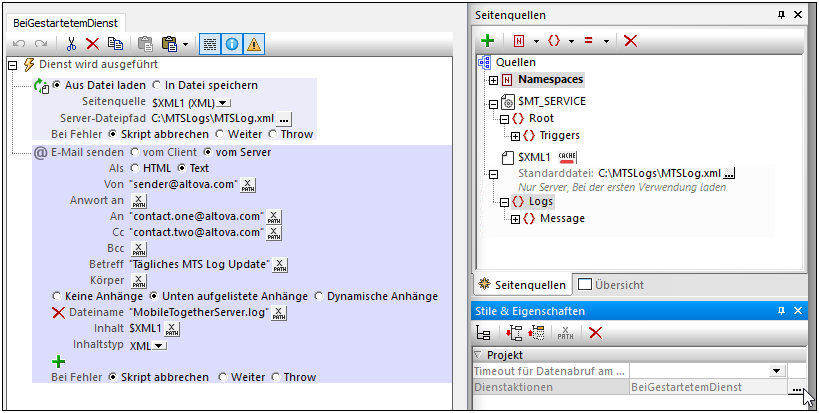The height and width of the screenshot is (413, 819).
Task: Click the blue info circle toolbar icon
Action: pyautogui.click(x=231, y=44)
